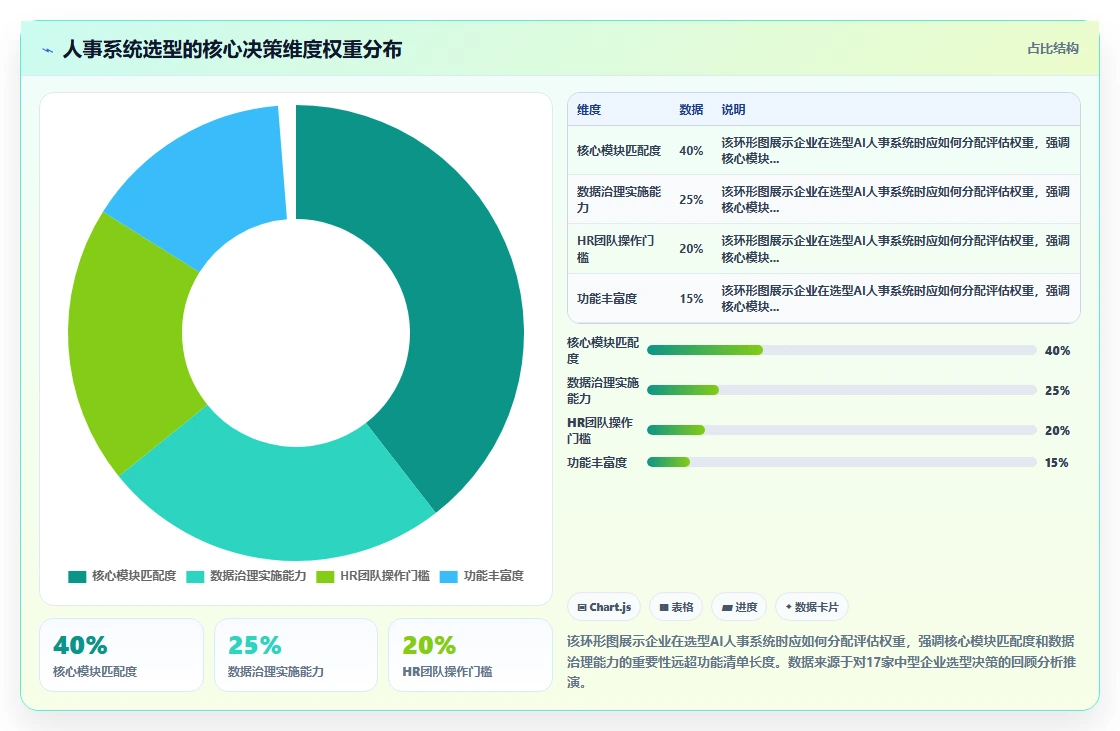Click the 功能丰富度 progress bar
Image resolution: width=1120 pixels, height=731 pixels.
841,462
